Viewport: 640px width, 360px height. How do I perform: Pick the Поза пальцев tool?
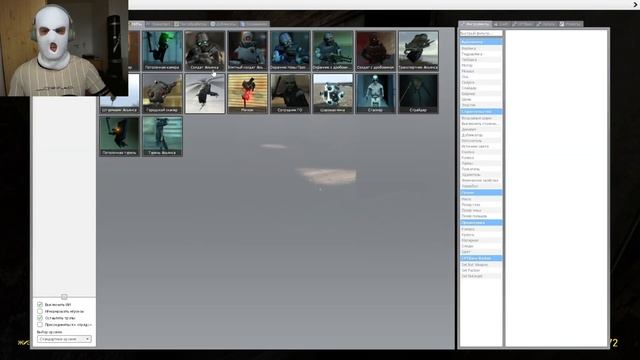(481, 216)
